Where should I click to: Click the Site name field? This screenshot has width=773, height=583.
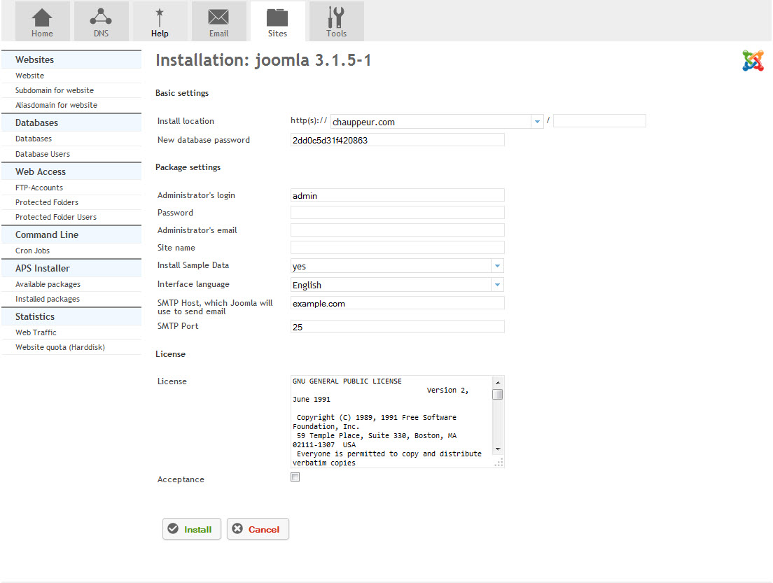397,247
